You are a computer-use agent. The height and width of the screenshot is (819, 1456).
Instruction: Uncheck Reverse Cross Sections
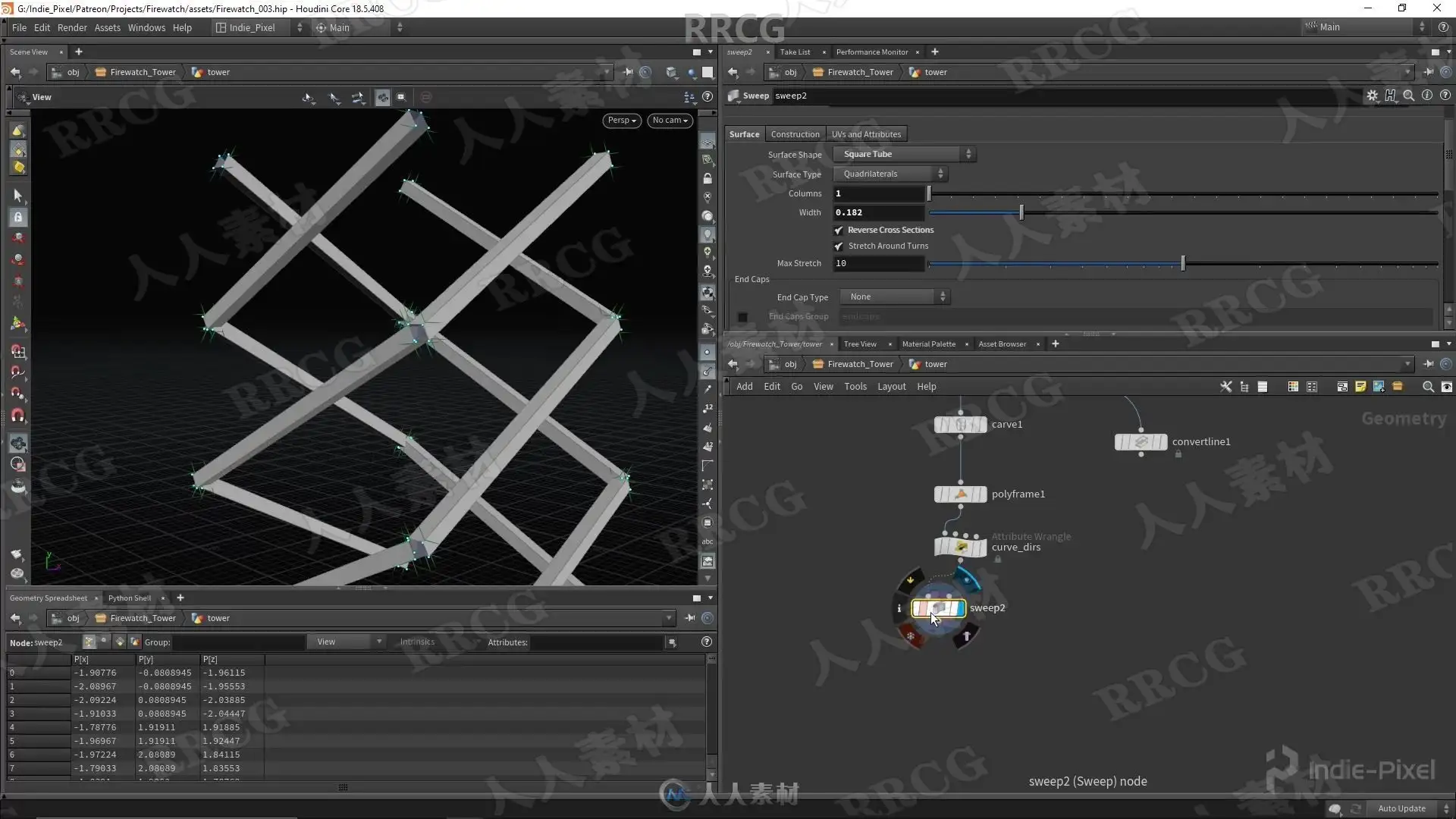(839, 231)
